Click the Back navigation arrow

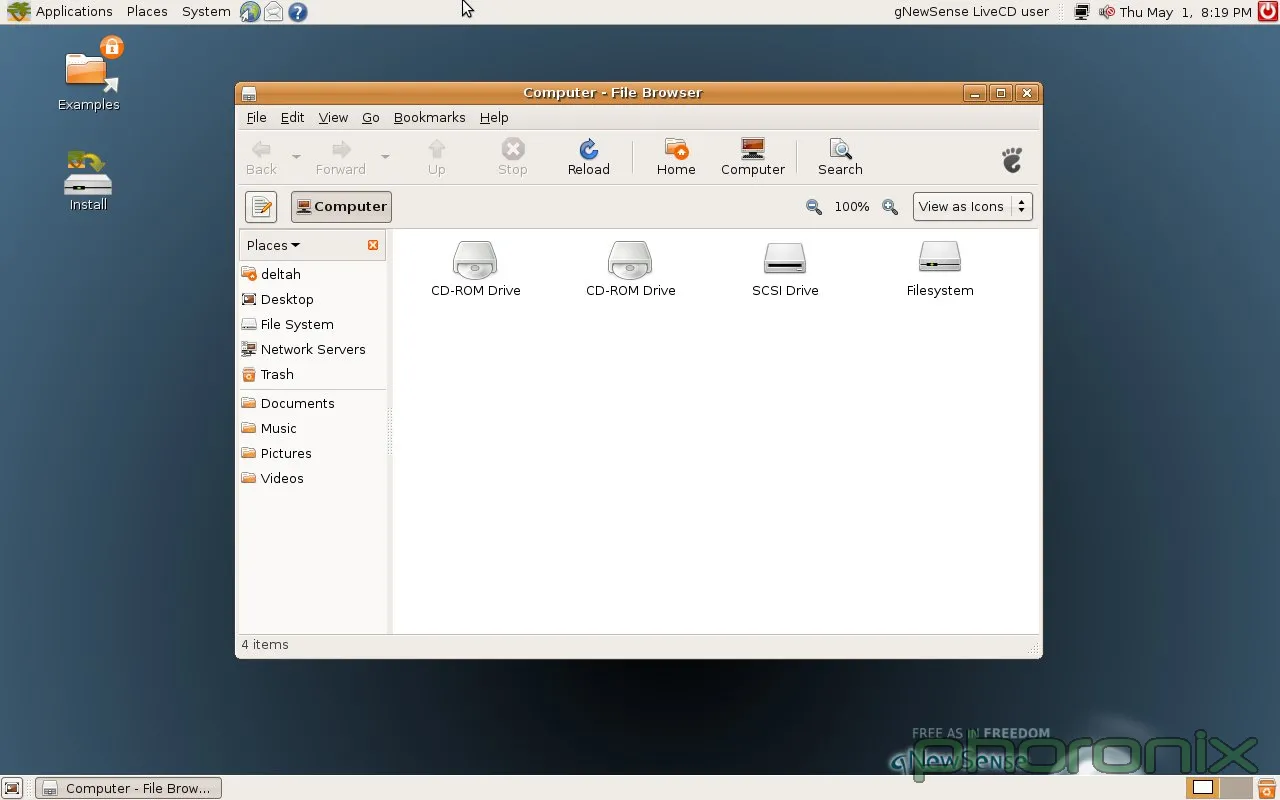pyautogui.click(x=261, y=157)
